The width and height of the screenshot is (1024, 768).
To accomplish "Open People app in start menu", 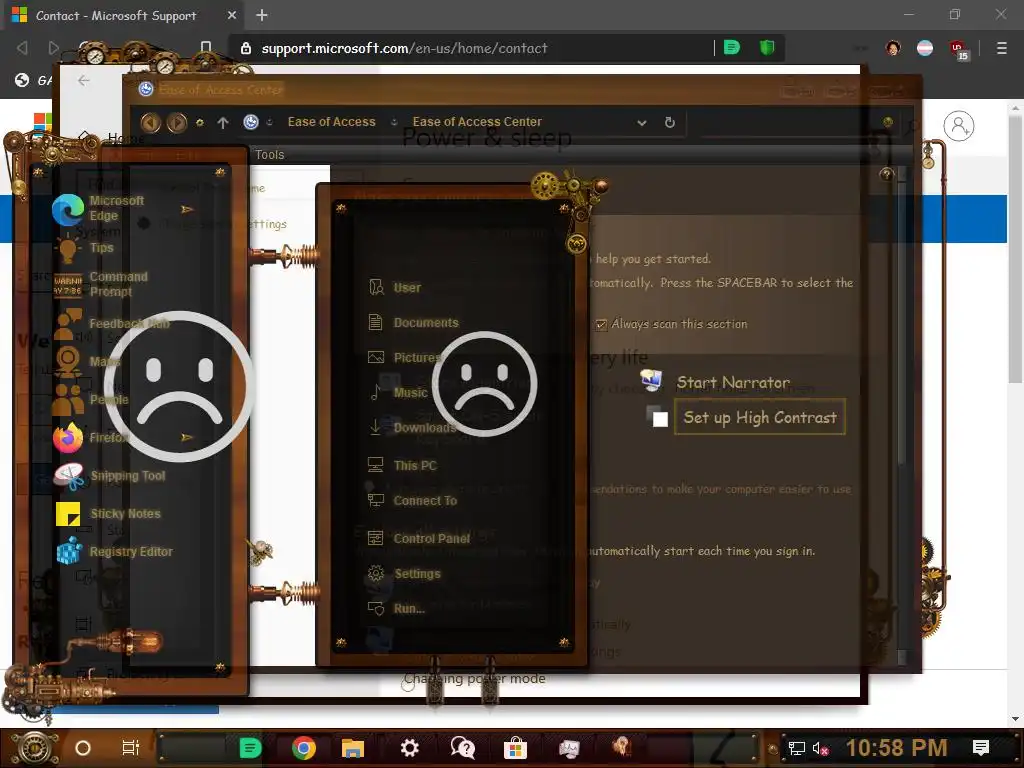I will click(91, 400).
